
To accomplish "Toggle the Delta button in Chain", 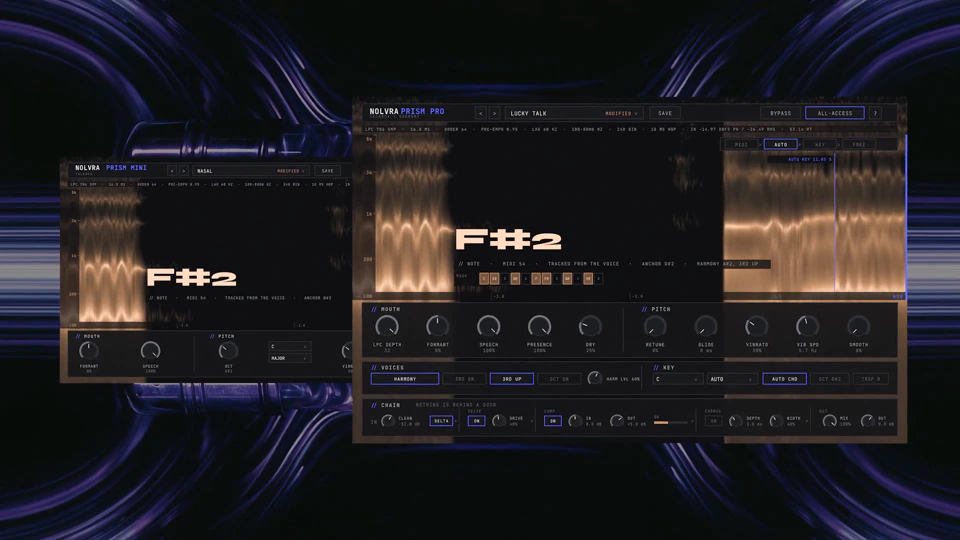I will click(x=441, y=421).
